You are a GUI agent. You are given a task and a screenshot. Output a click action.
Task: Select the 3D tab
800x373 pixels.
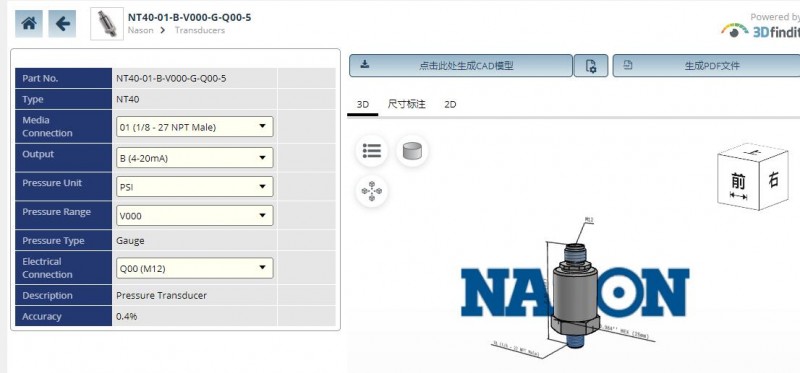tap(363, 105)
